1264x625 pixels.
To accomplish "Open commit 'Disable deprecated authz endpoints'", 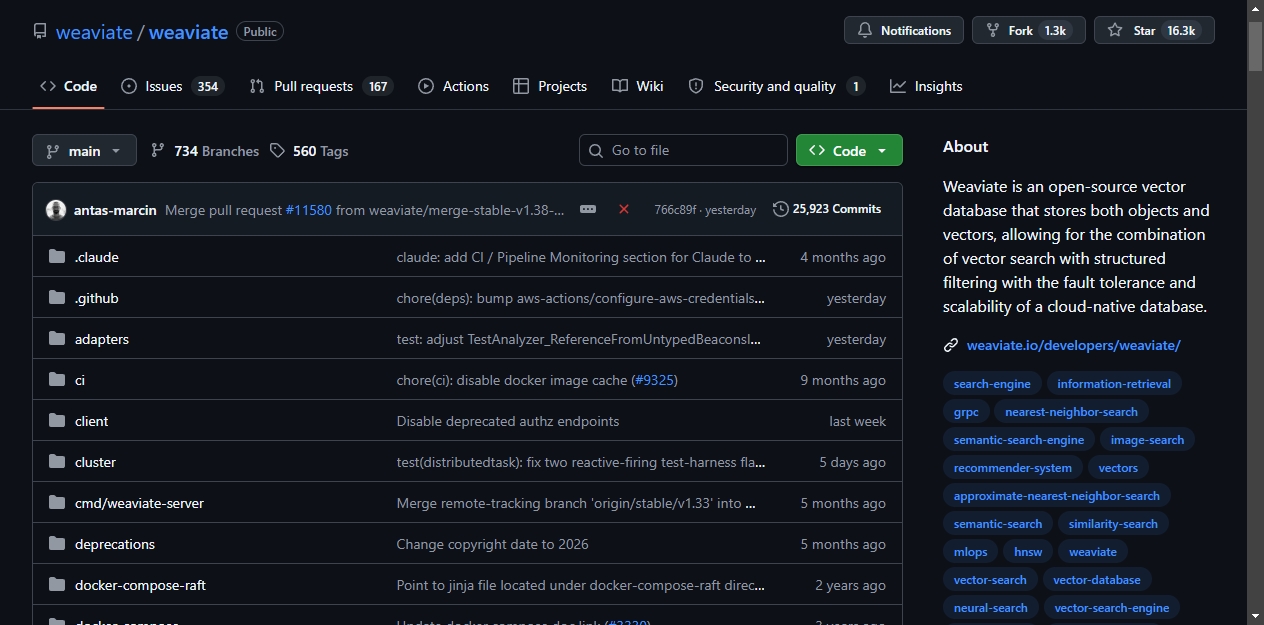I will [508, 421].
